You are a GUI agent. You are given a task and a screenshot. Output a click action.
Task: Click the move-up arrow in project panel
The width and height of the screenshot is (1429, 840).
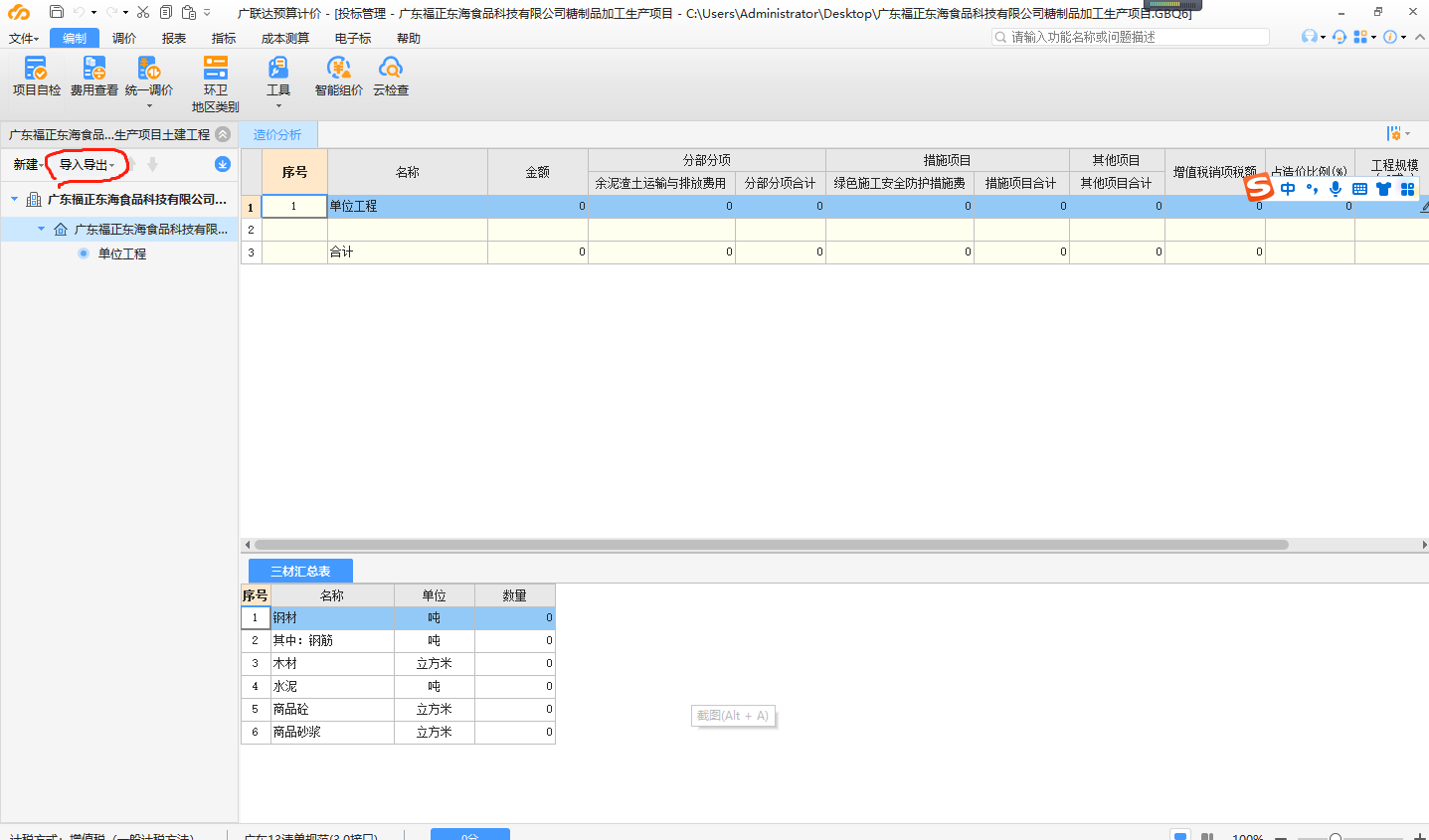(x=131, y=164)
